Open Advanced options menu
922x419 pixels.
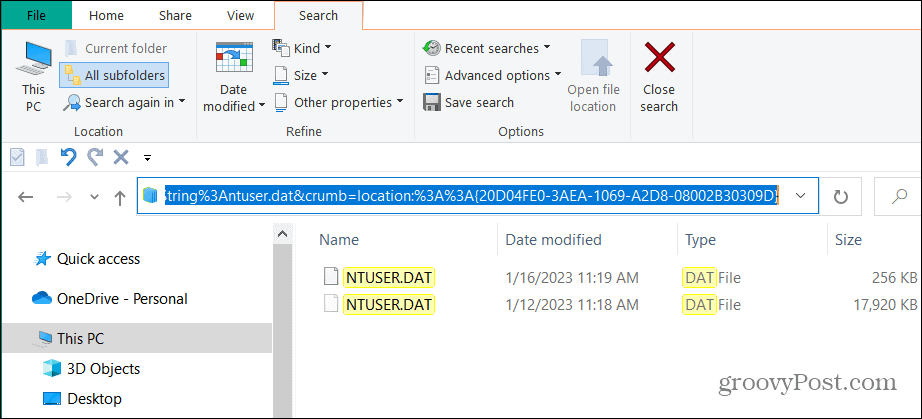(492, 75)
